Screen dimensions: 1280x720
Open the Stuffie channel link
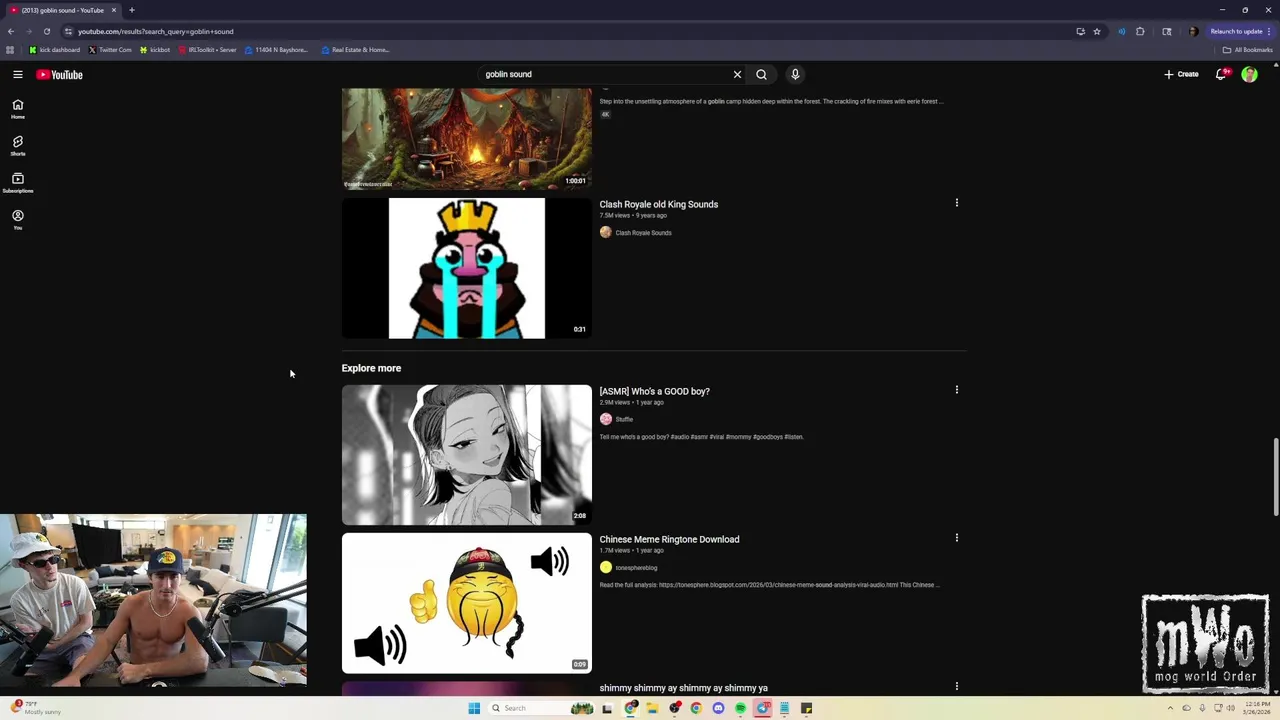pyautogui.click(x=624, y=420)
